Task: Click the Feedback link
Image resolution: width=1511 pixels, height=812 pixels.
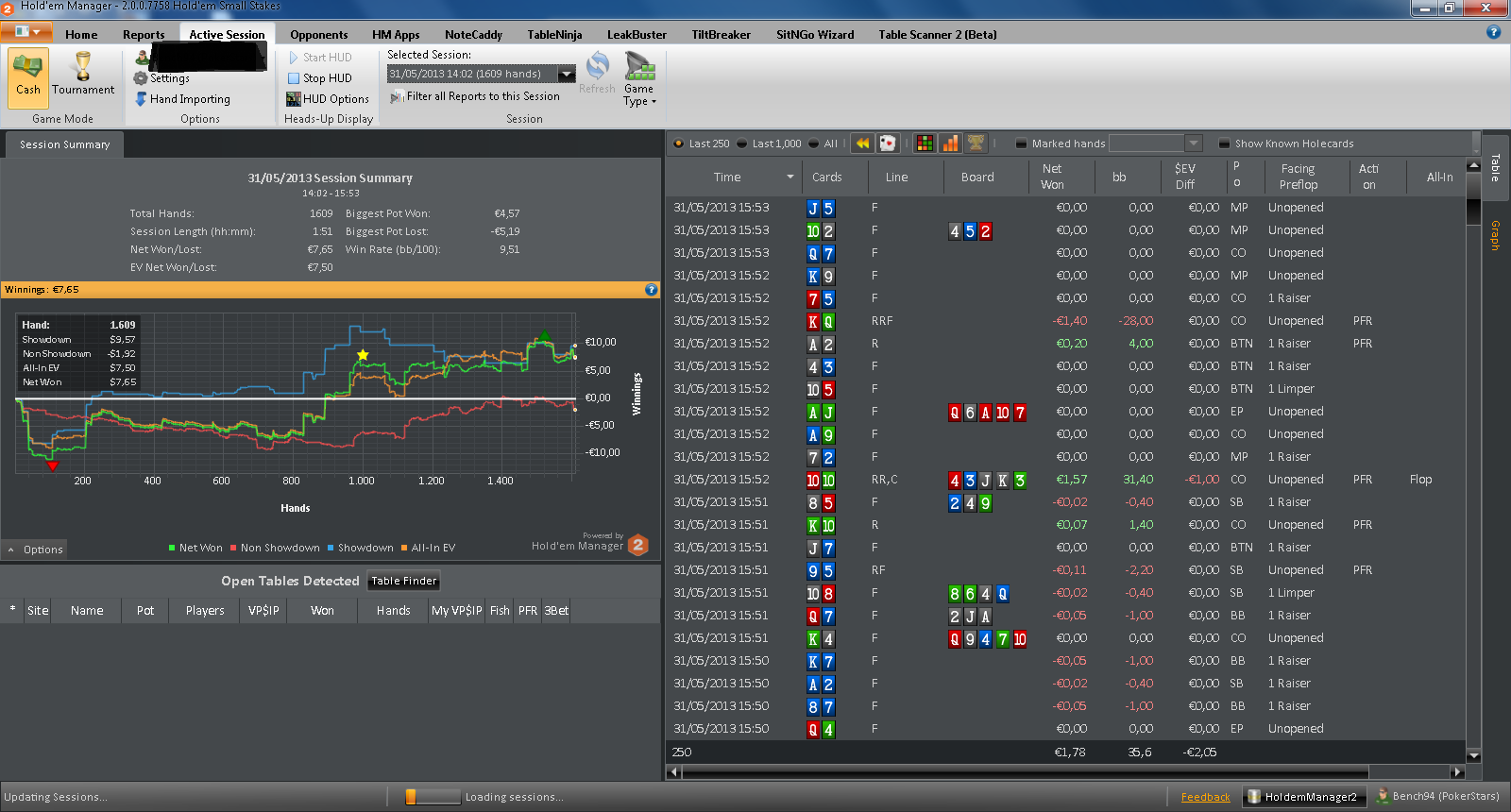Action: click(x=1205, y=797)
